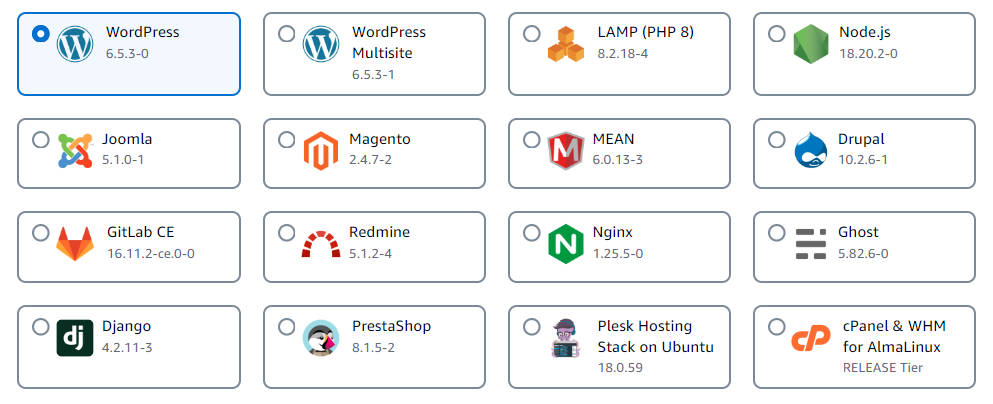Viewport: 993px width, 404px height.
Task: Click the Joomla logo icon
Action: tap(75, 151)
